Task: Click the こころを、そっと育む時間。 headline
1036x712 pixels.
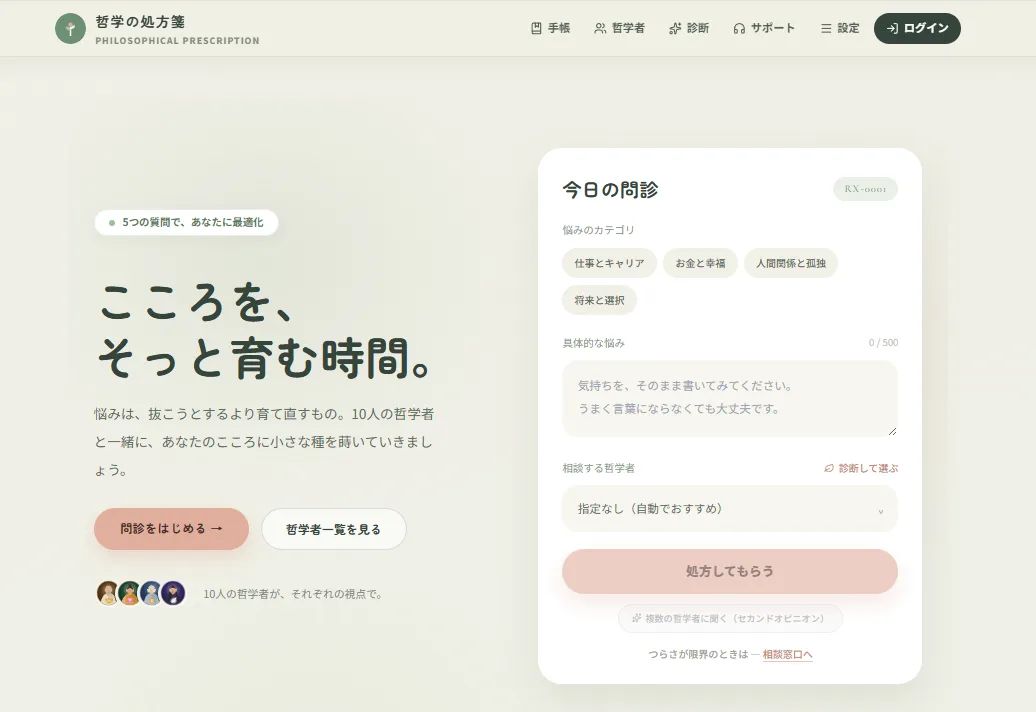Action: (266, 330)
